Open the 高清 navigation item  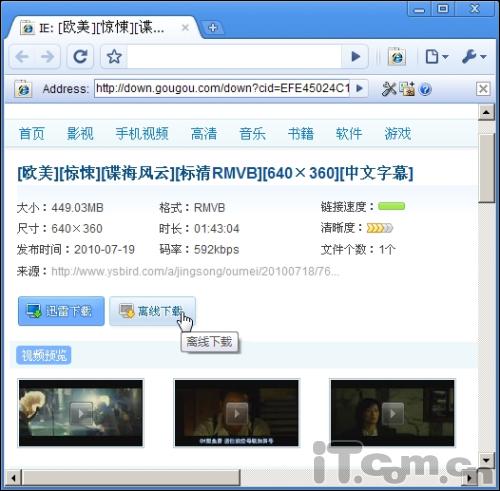(x=204, y=134)
